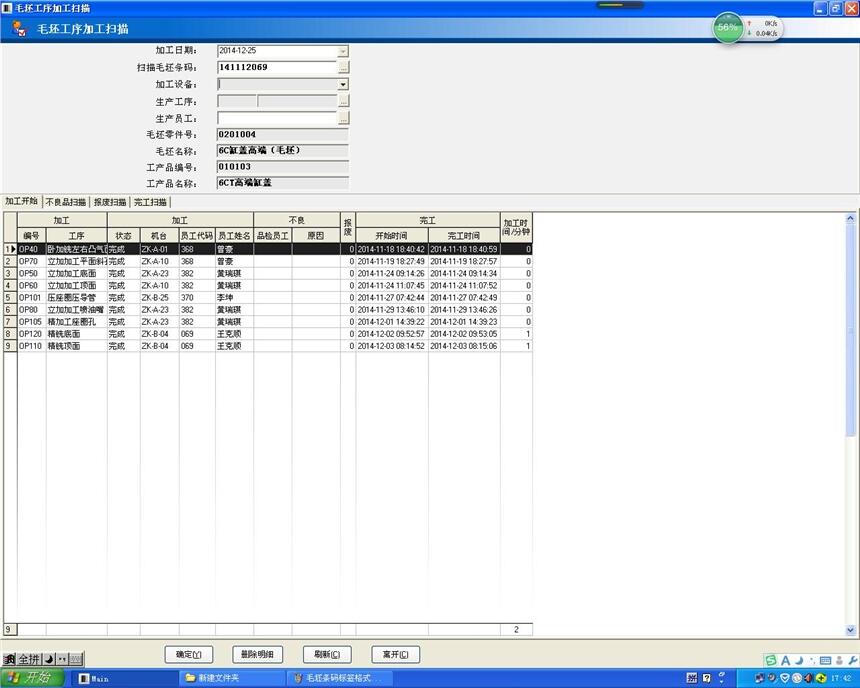This screenshot has width=860, height=688.
Task: Click the 删除明细 button
Action: point(258,655)
